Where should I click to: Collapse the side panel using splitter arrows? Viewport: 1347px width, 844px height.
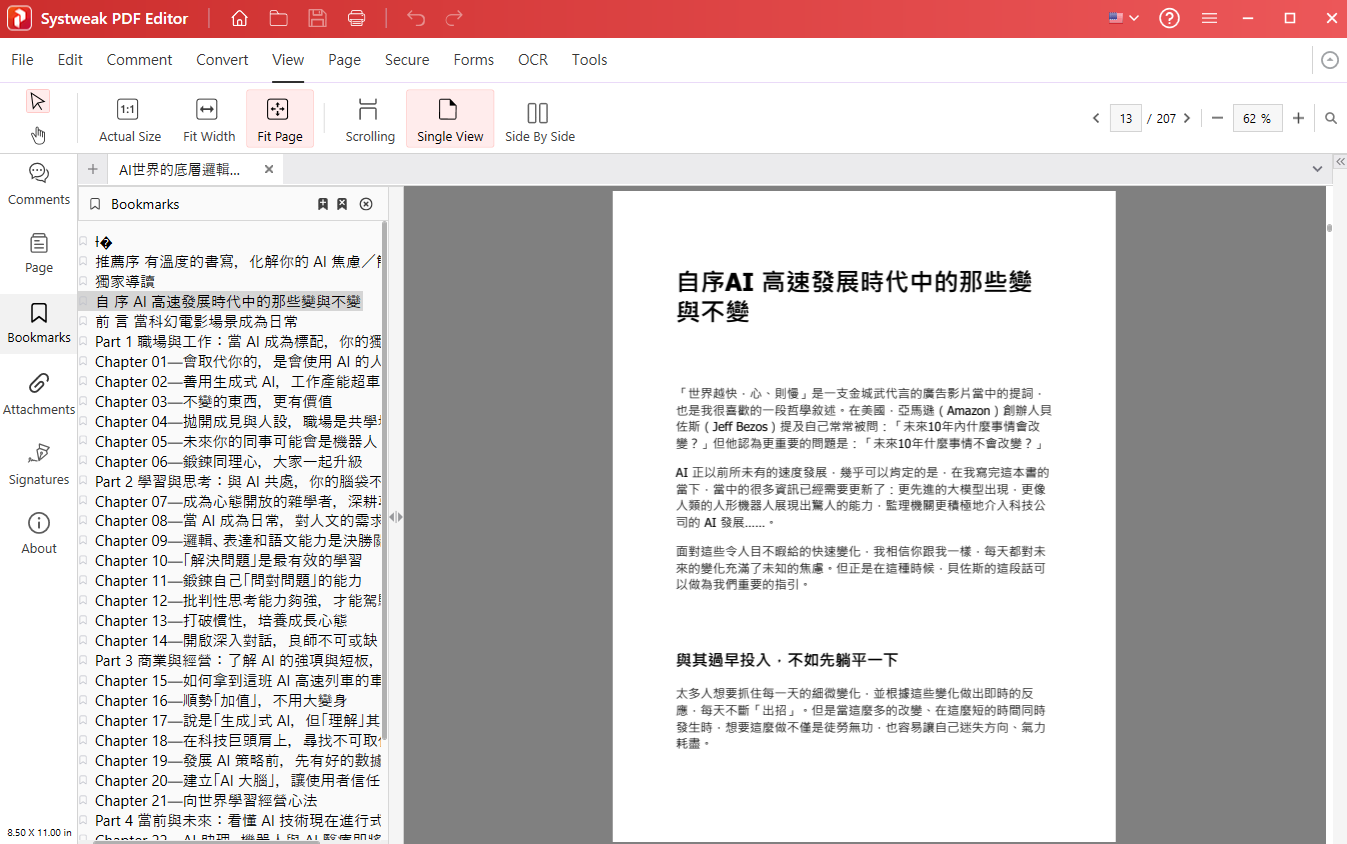point(396,517)
